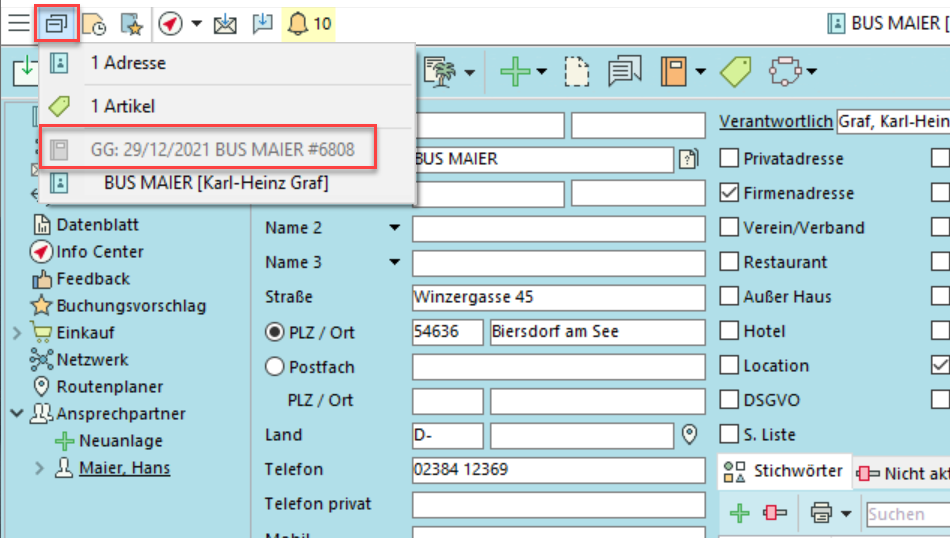
Task: Switch to the Stichwörter tab
Action: point(786,471)
